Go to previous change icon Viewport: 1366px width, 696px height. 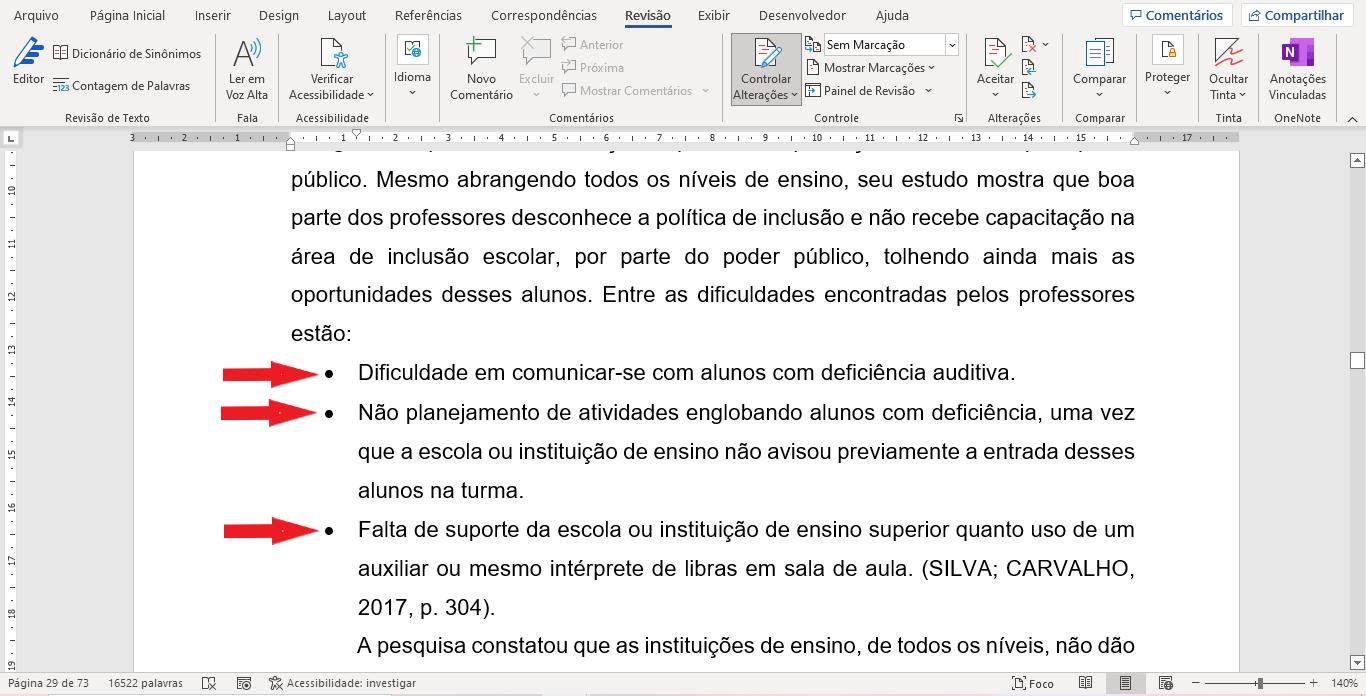[x=1029, y=68]
